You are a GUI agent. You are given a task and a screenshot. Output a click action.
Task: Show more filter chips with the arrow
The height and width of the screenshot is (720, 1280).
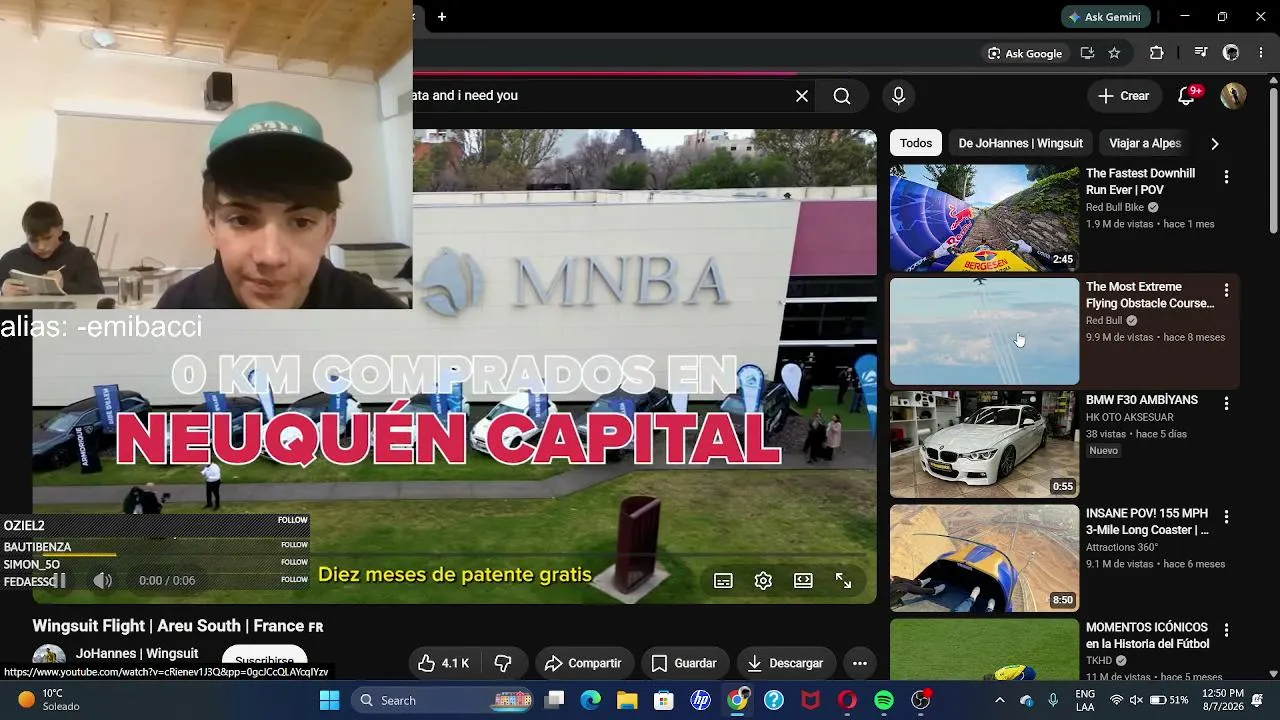pyautogui.click(x=1214, y=143)
